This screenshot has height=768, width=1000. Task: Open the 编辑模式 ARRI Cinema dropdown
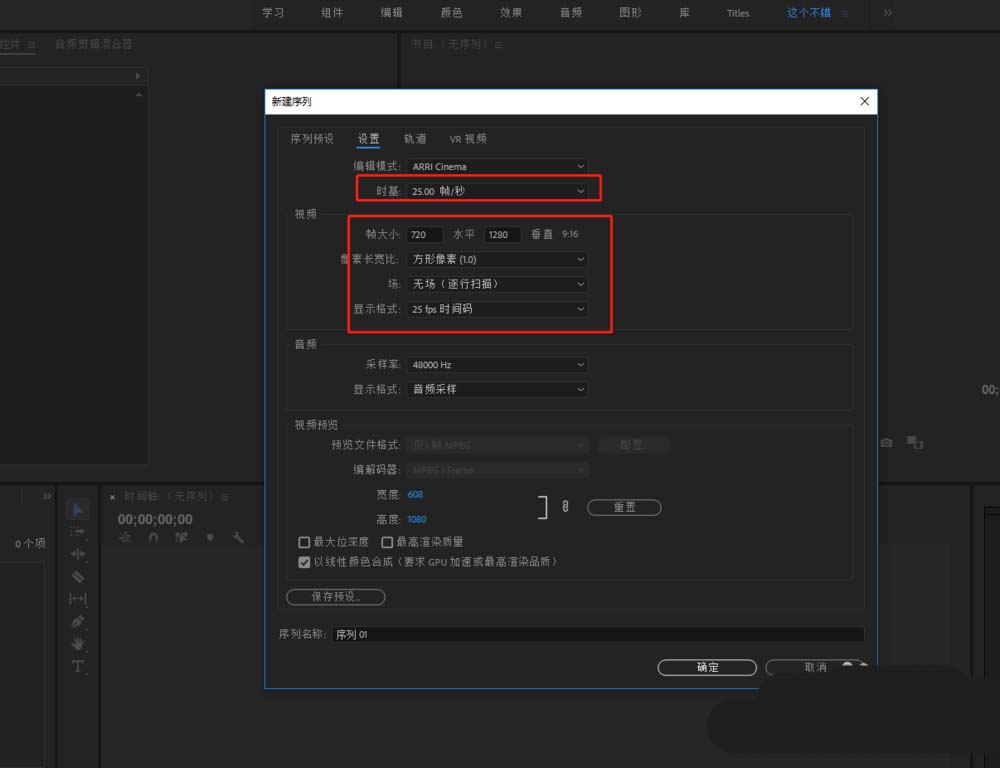point(497,166)
